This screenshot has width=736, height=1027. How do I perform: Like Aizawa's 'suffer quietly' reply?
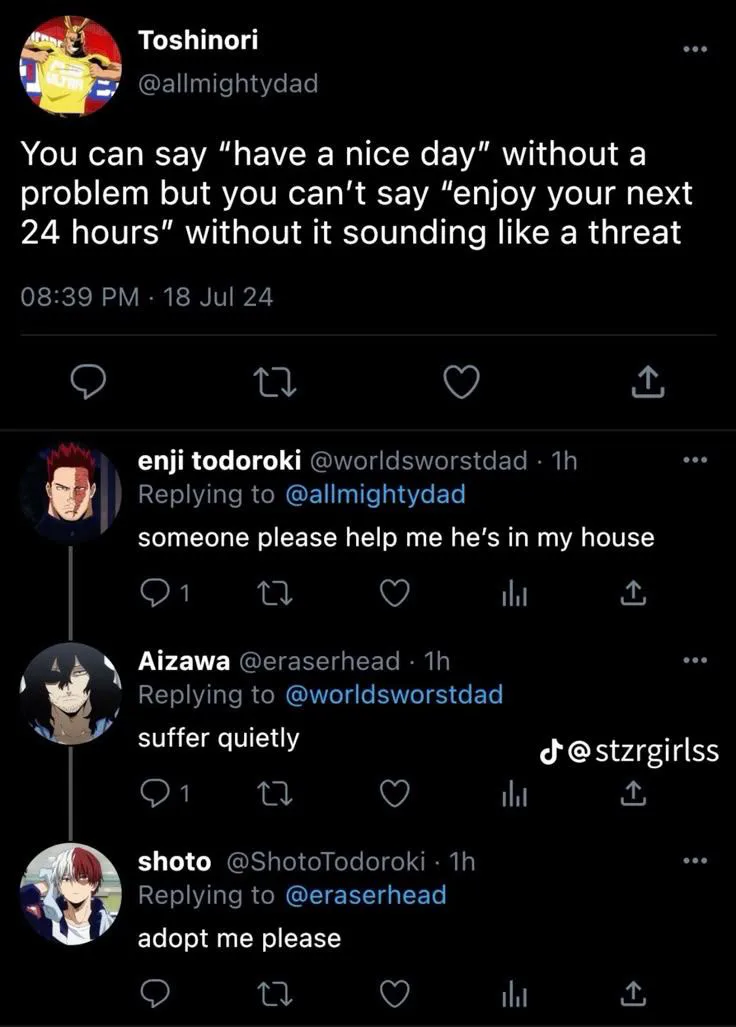(396, 793)
